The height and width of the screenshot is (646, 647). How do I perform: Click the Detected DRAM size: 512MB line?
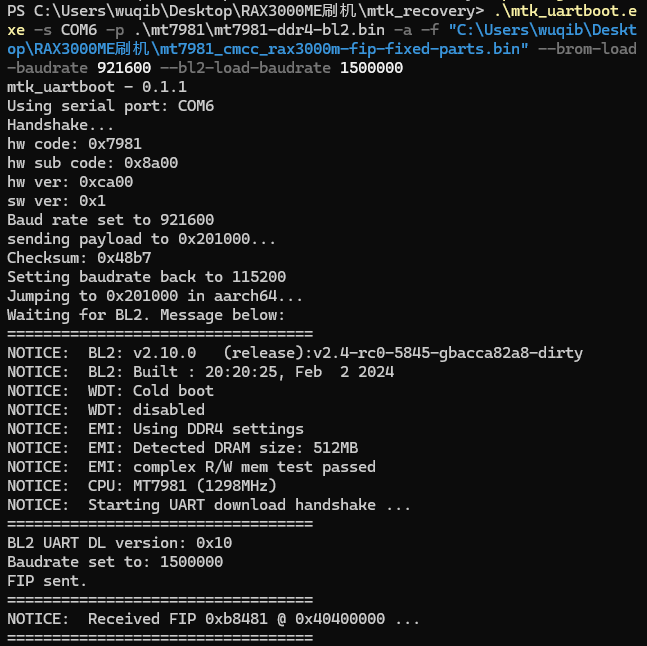coord(182,448)
